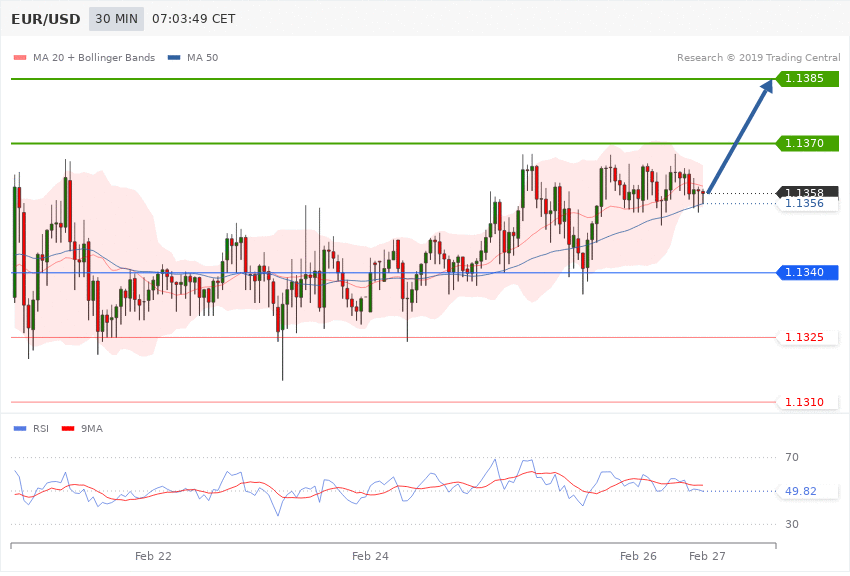Click the Research © 2019 Trading Central credit

point(758,57)
